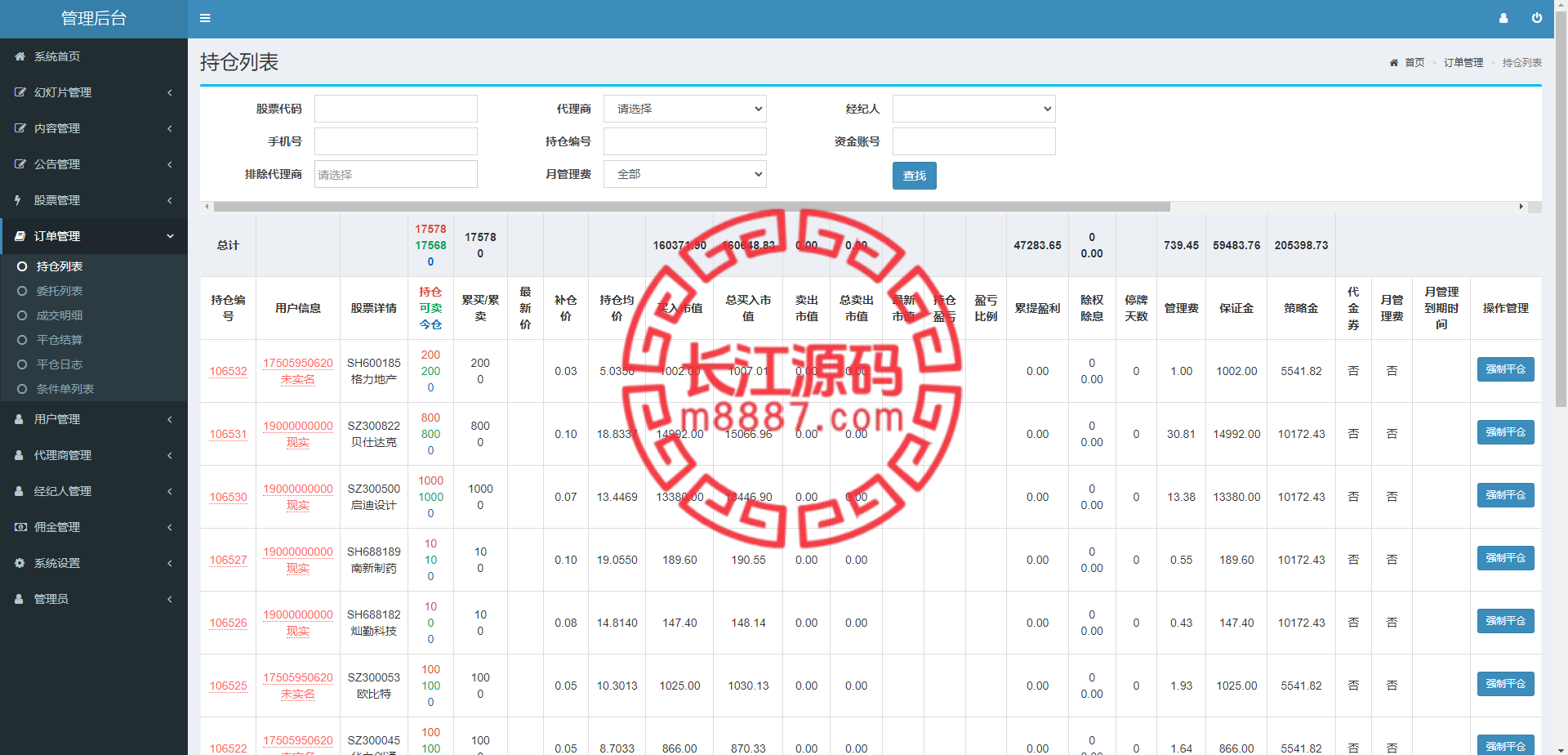Image resolution: width=1568 pixels, height=755 pixels.
Task: Click the home icon in breadcrumb
Action: (x=1394, y=63)
